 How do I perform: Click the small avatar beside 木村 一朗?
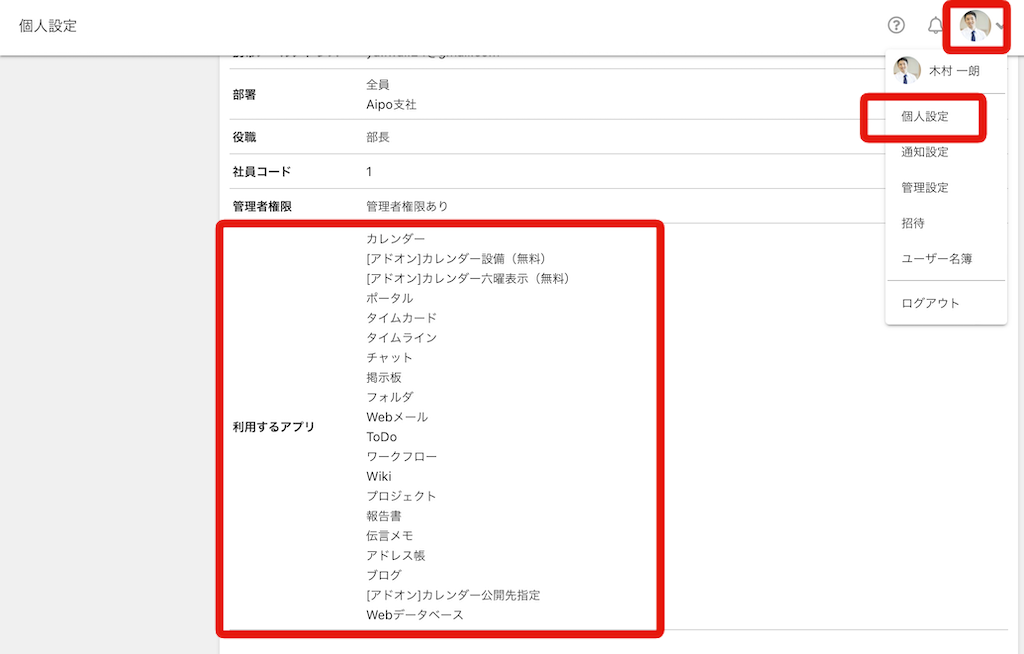click(906, 70)
